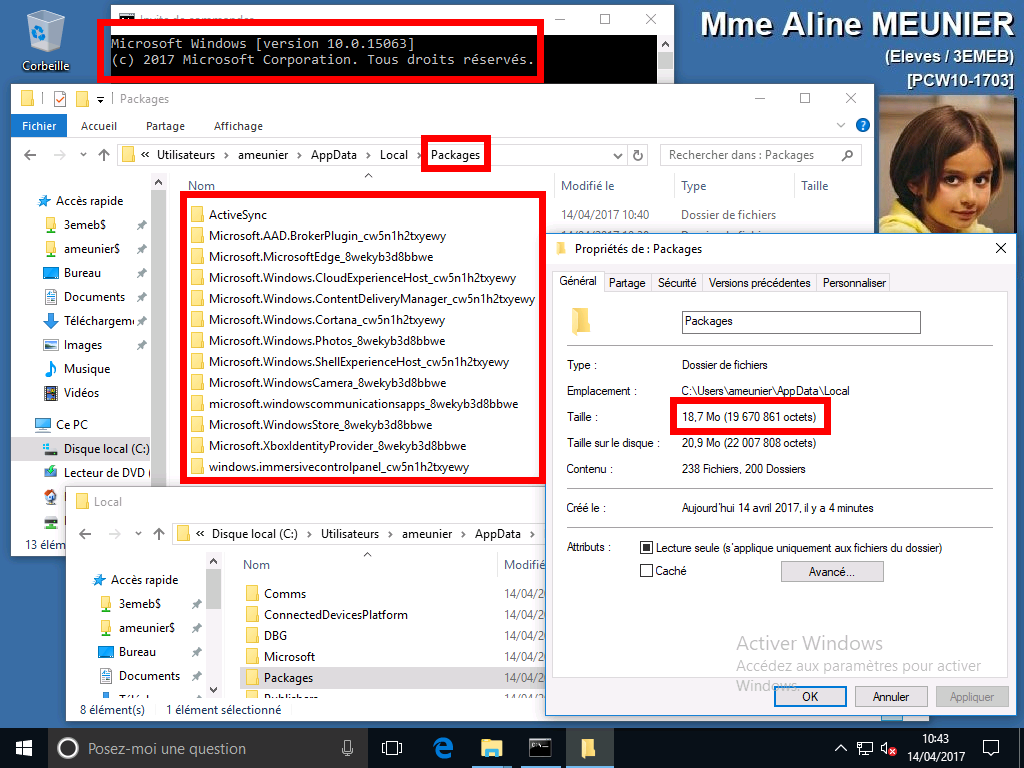
Task: Open the Action Center notification icon
Action: (x=991, y=748)
